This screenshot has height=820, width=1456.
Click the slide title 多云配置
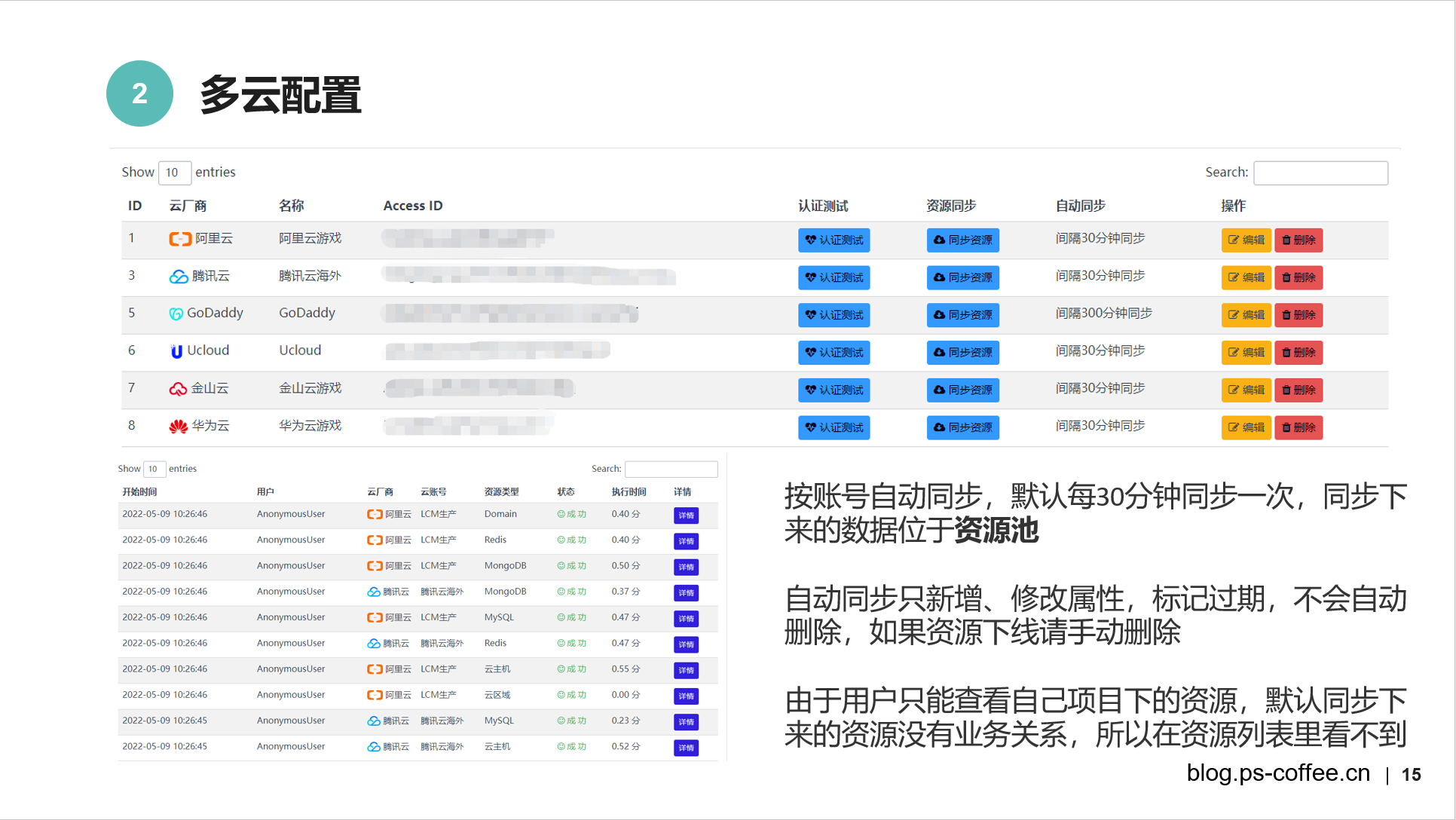(x=280, y=94)
